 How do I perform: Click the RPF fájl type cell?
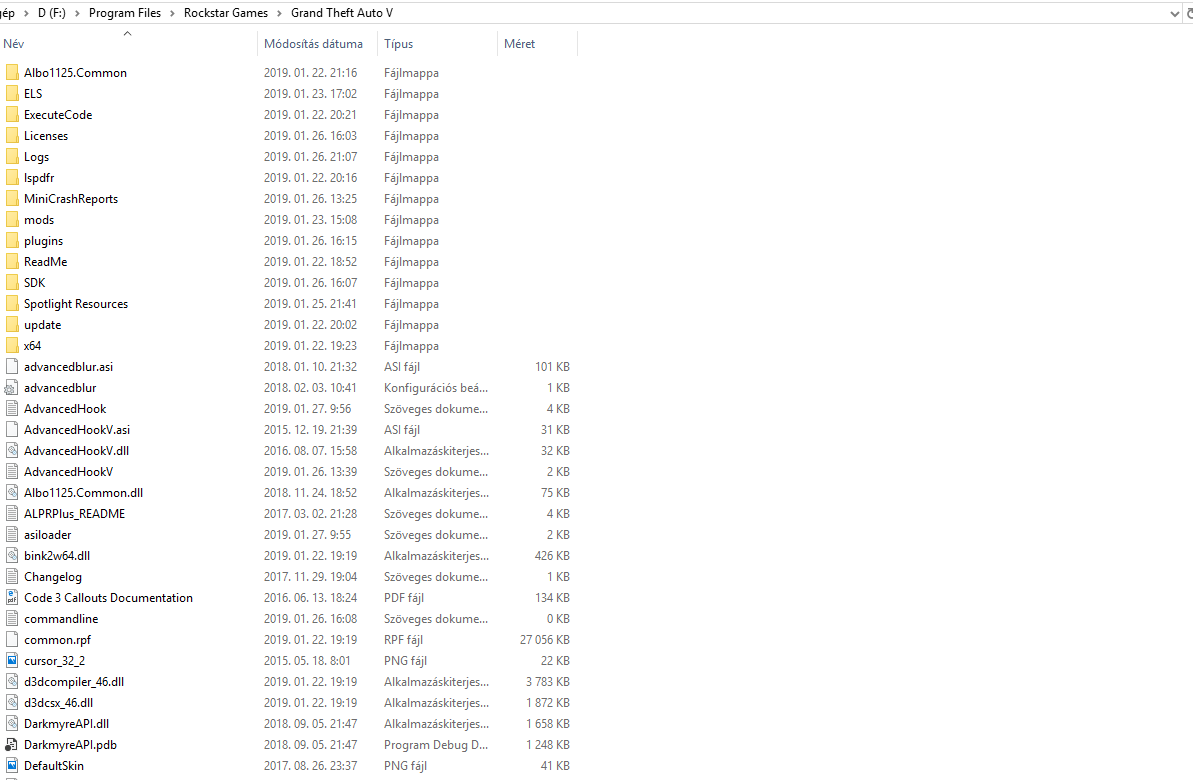coord(403,640)
